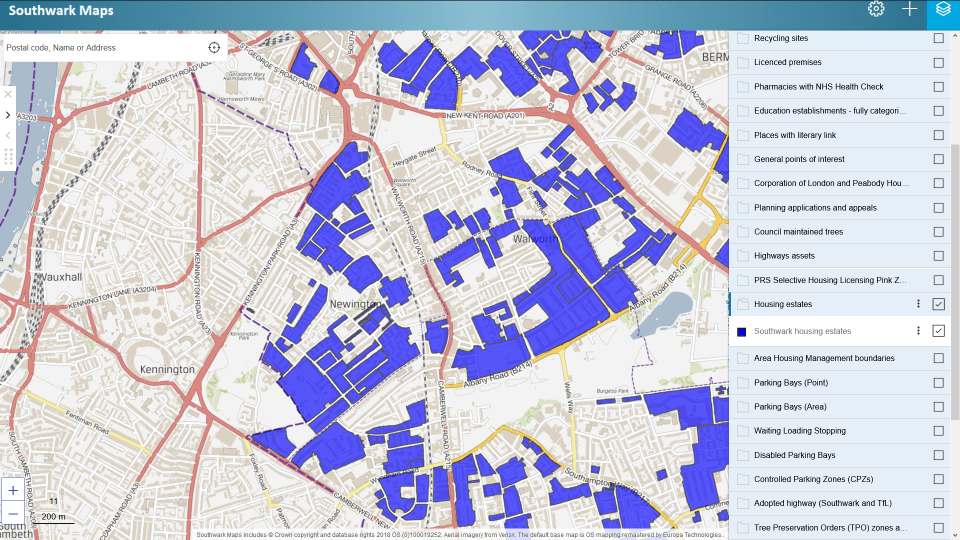Click the Southwark Maps title
The image size is (960, 540).
tap(61, 11)
